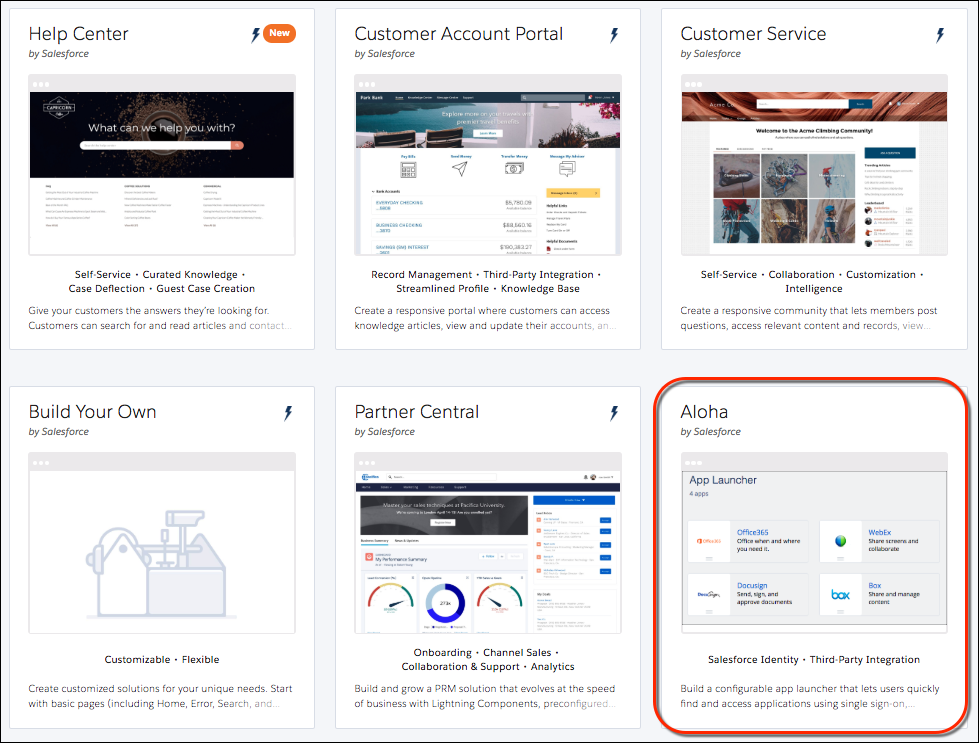979x743 pixels.
Task: Click 'by Salesforce' under Partner Central
Action: (x=385, y=432)
